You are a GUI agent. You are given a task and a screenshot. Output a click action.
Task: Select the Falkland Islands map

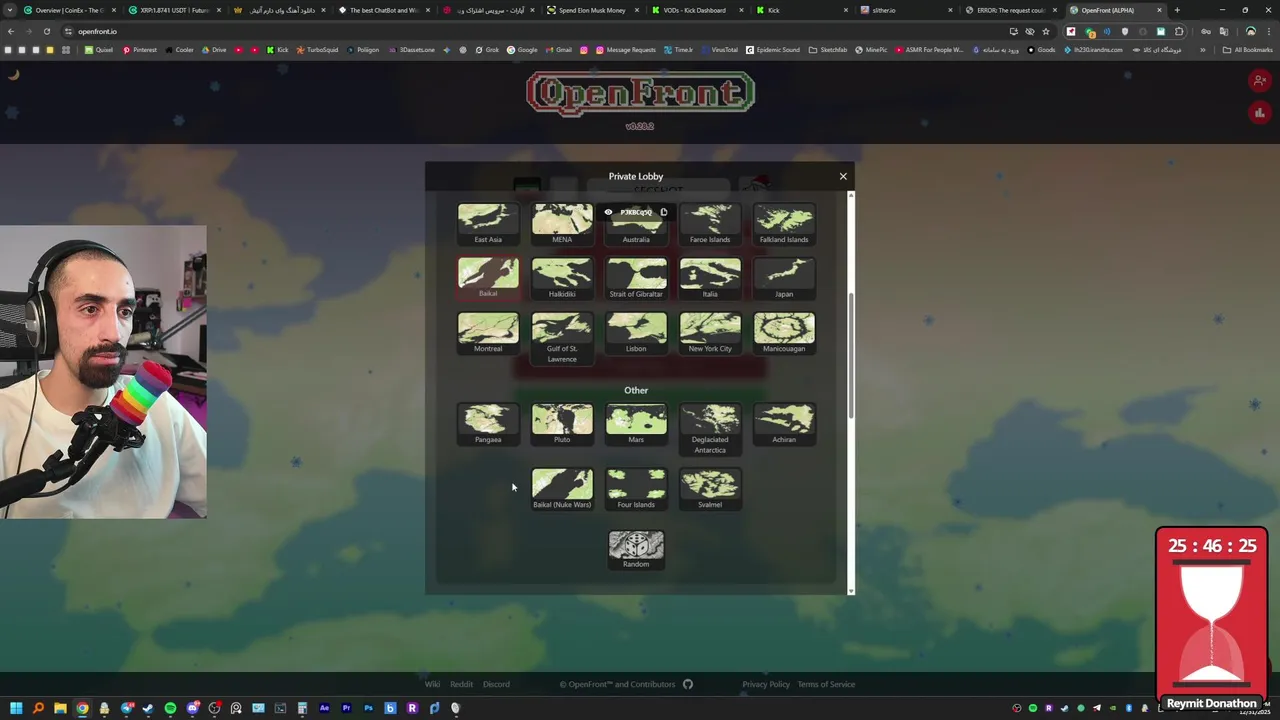click(784, 224)
